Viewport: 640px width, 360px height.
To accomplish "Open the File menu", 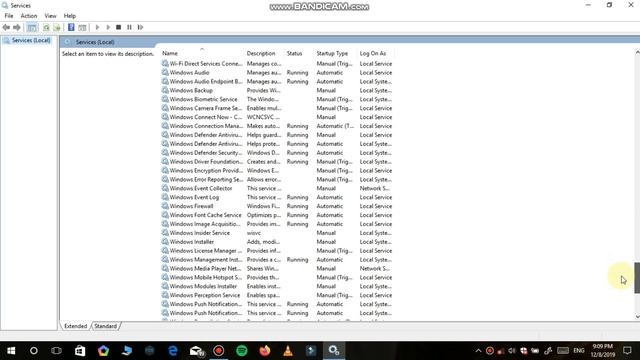I will 9,16.
